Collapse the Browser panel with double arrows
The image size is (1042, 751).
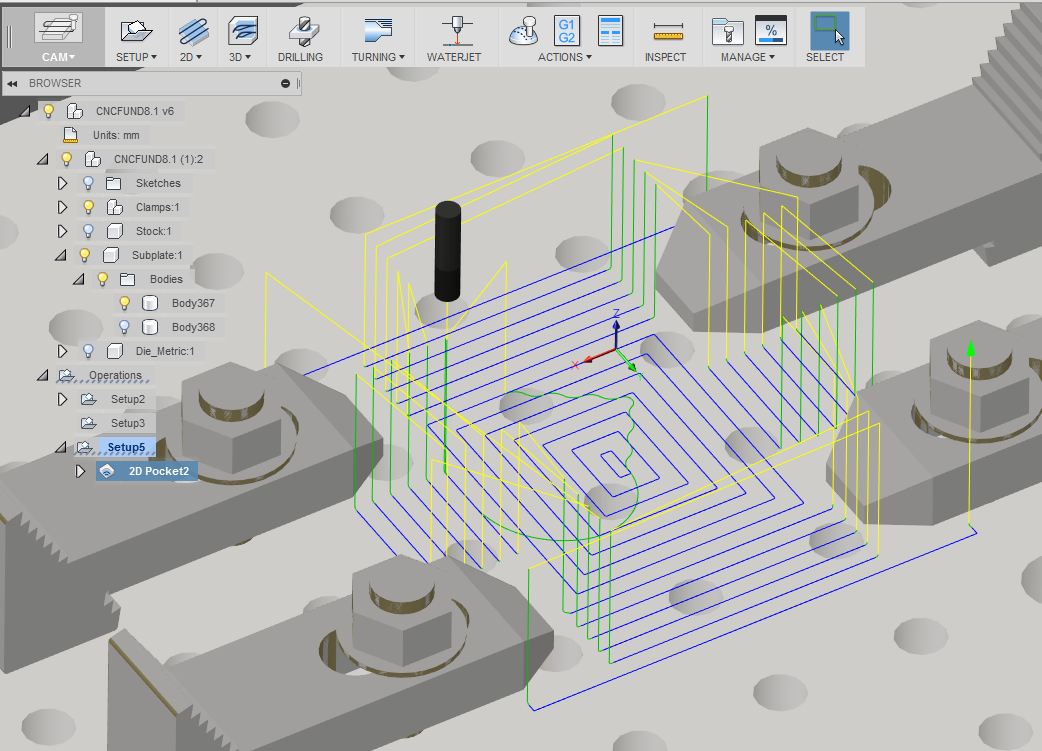coord(12,84)
